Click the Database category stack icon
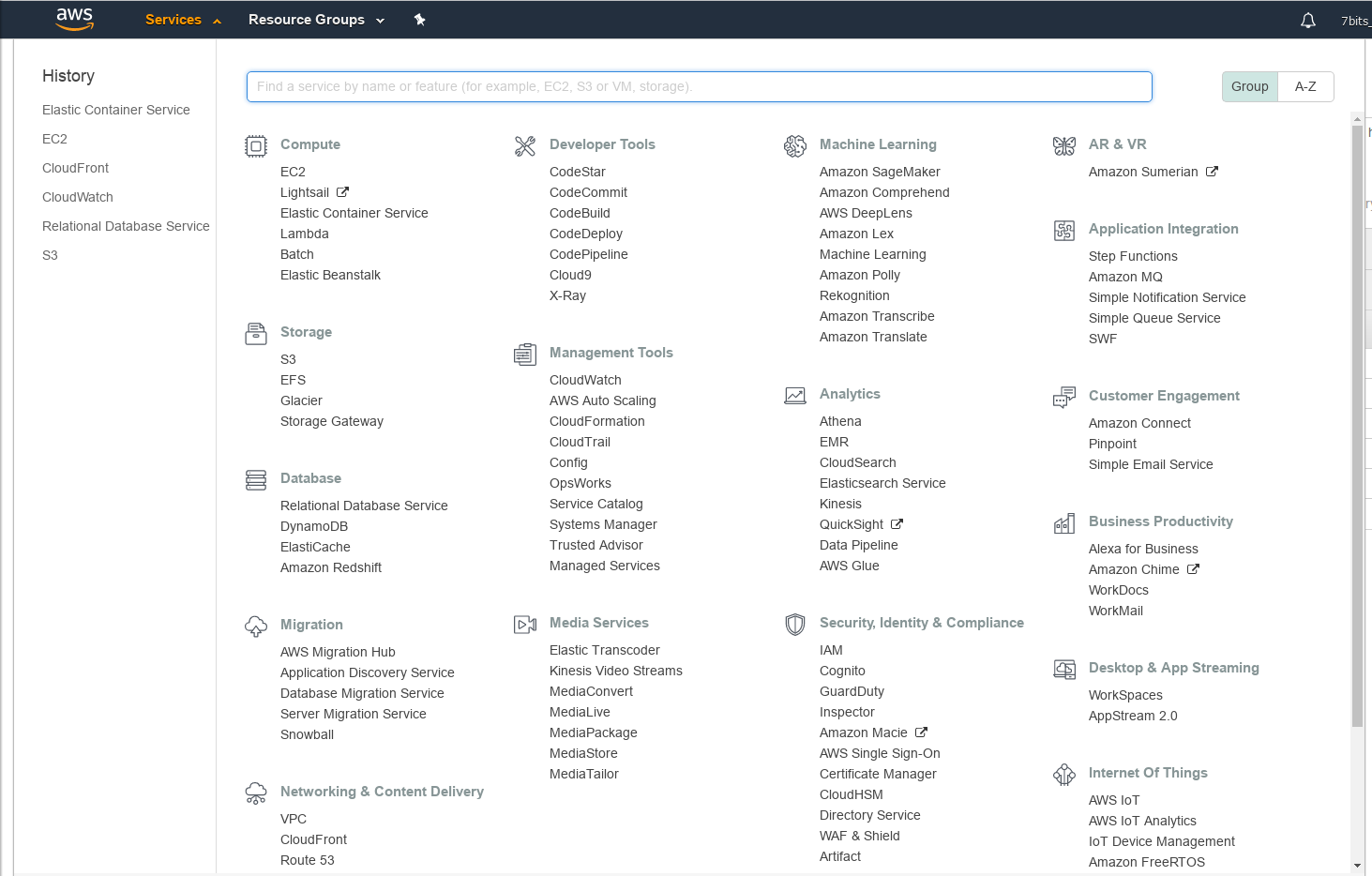The width and height of the screenshot is (1372, 876). tap(256, 480)
